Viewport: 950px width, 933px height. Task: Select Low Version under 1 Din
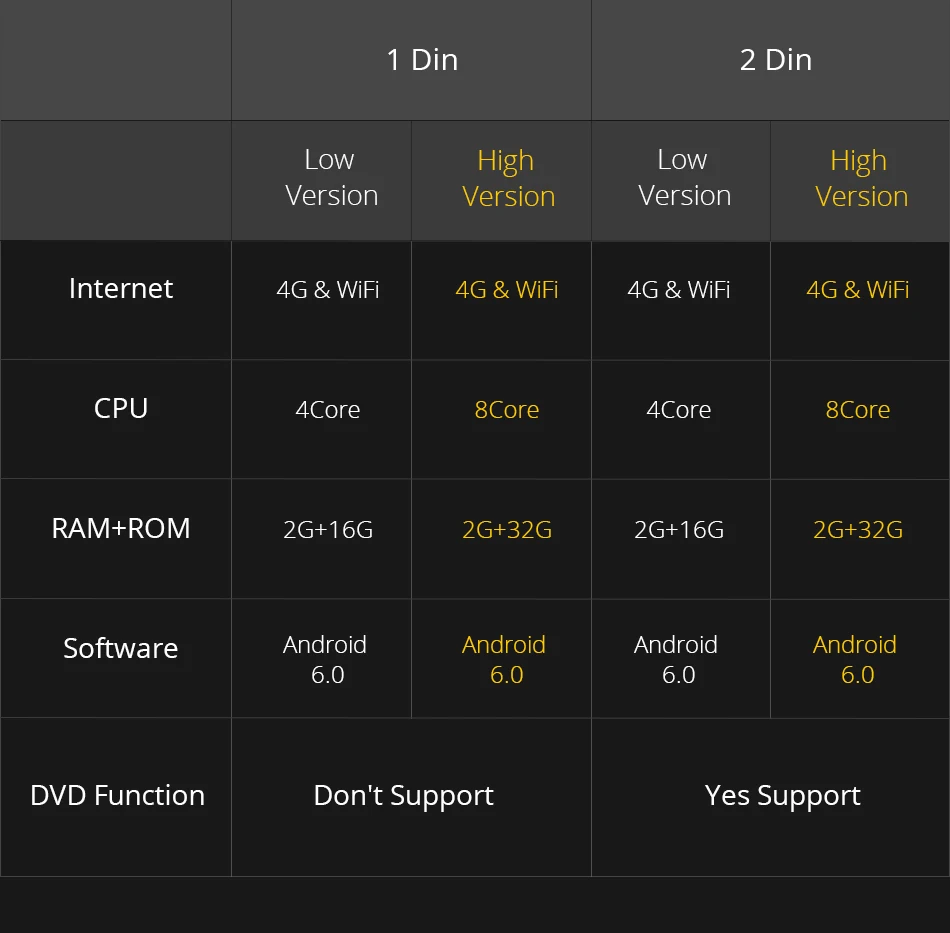point(331,178)
